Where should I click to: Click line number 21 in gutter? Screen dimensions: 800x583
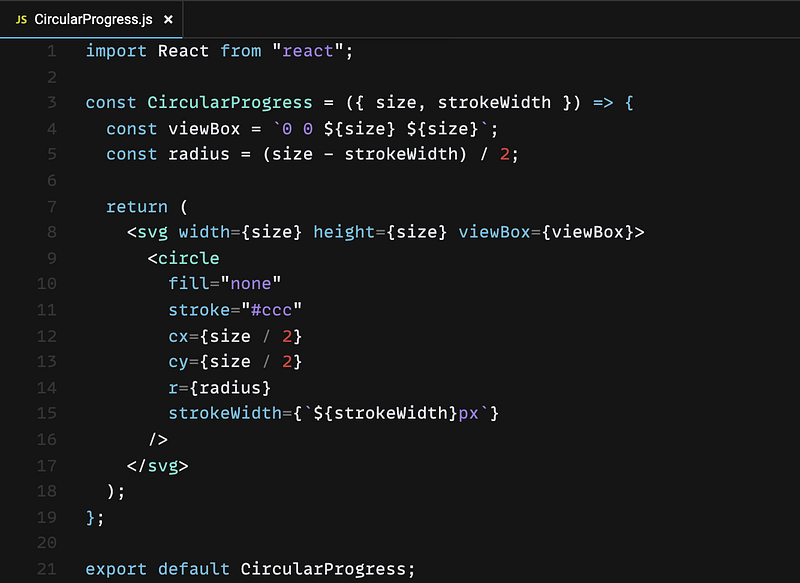coord(46,569)
